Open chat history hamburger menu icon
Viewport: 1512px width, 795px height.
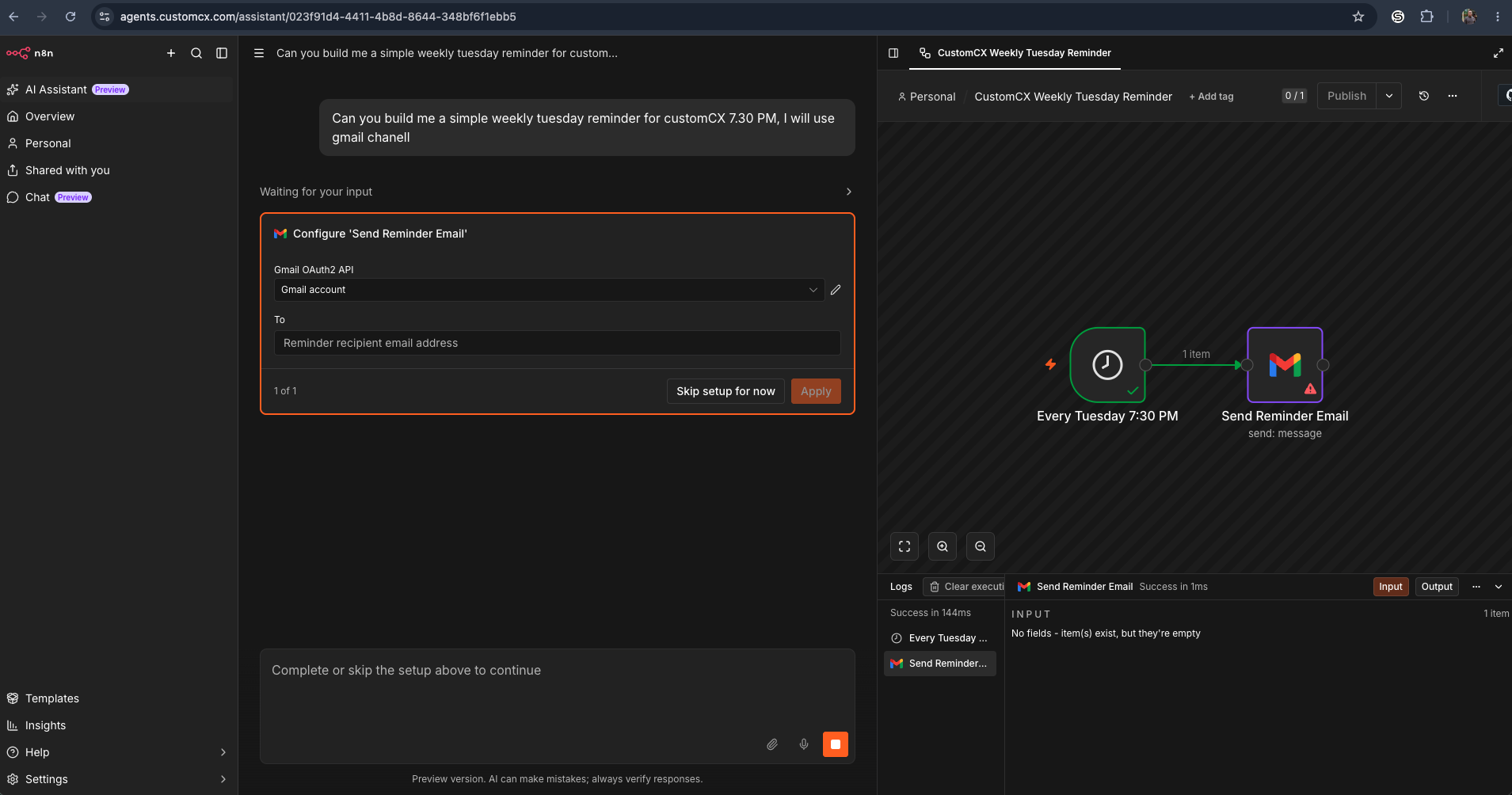click(258, 53)
